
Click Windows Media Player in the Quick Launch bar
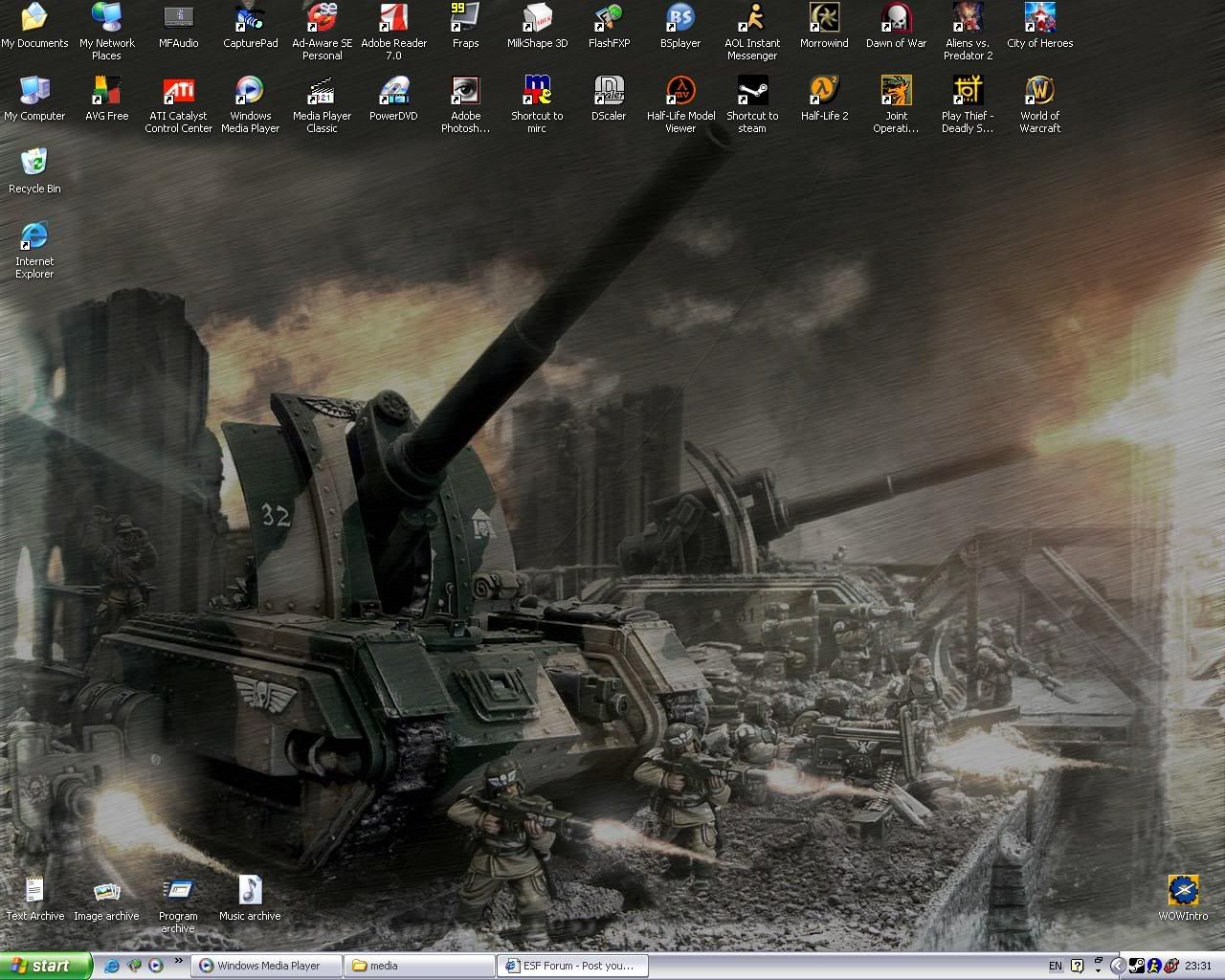pos(155,966)
